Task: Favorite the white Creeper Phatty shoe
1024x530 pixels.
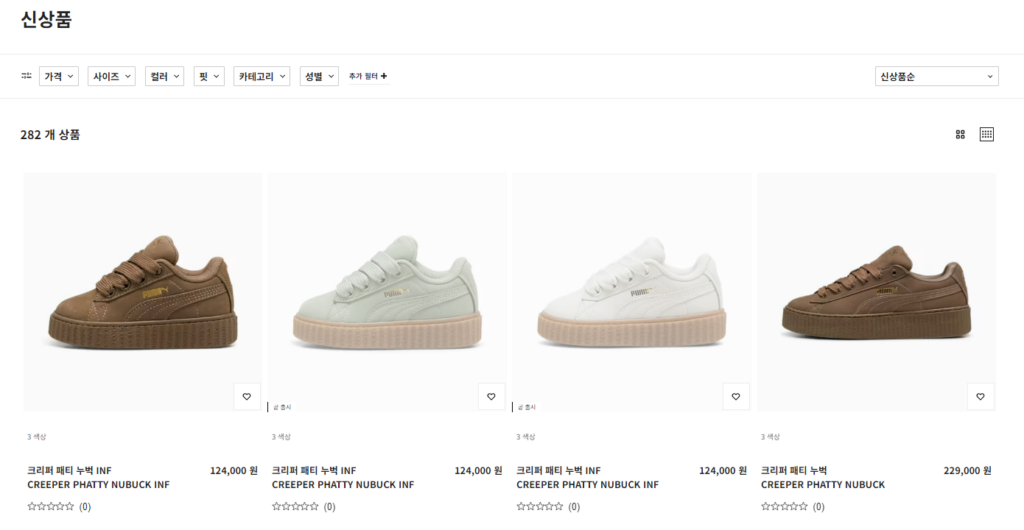Action: [736, 396]
